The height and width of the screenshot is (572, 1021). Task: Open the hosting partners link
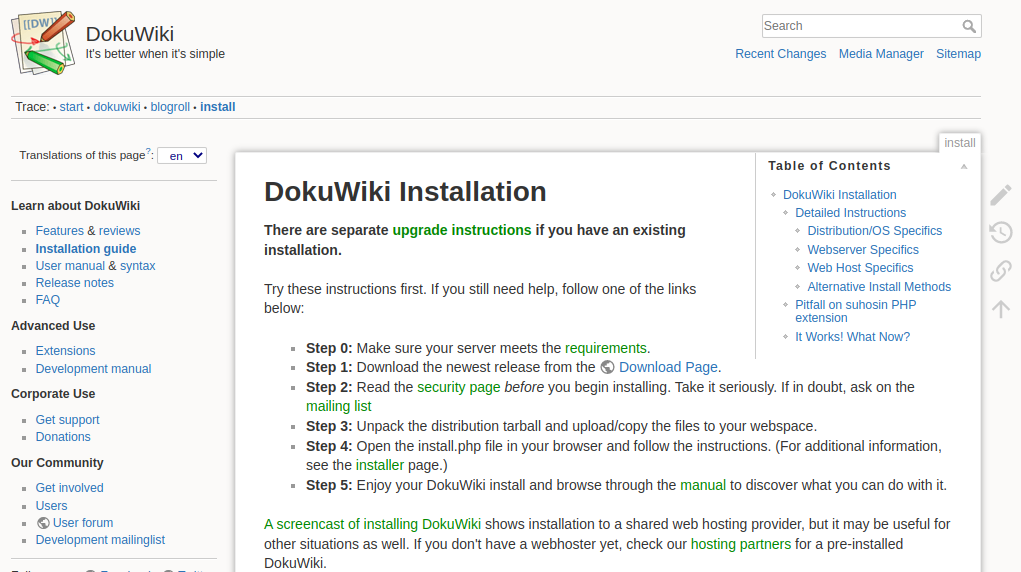click(740, 544)
